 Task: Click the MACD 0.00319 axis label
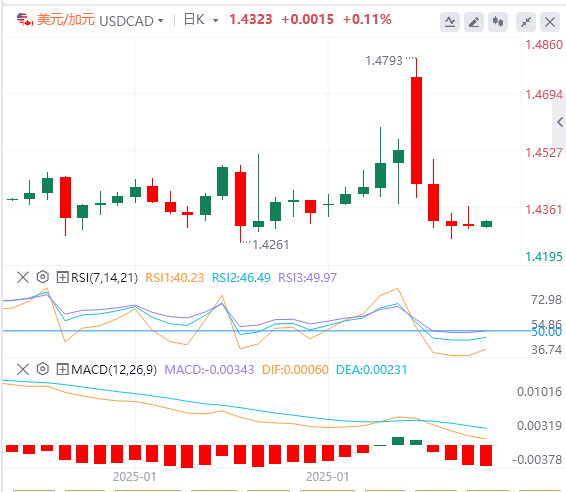(x=539, y=426)
